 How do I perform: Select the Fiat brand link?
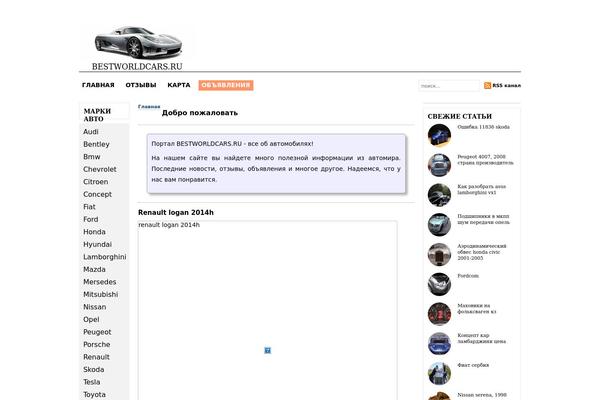(89, 207)
